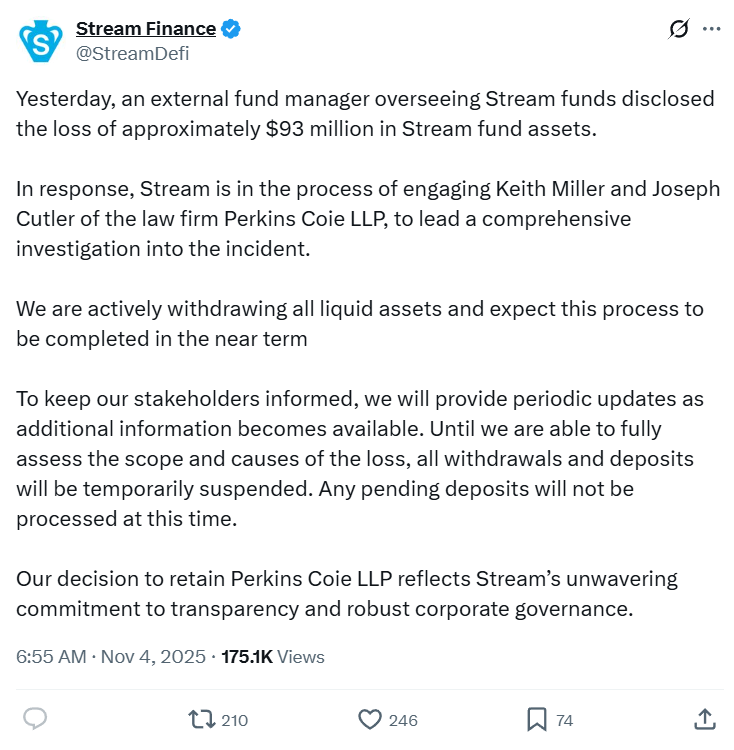Click the Nov 4, 2025 date

point(153,657)
